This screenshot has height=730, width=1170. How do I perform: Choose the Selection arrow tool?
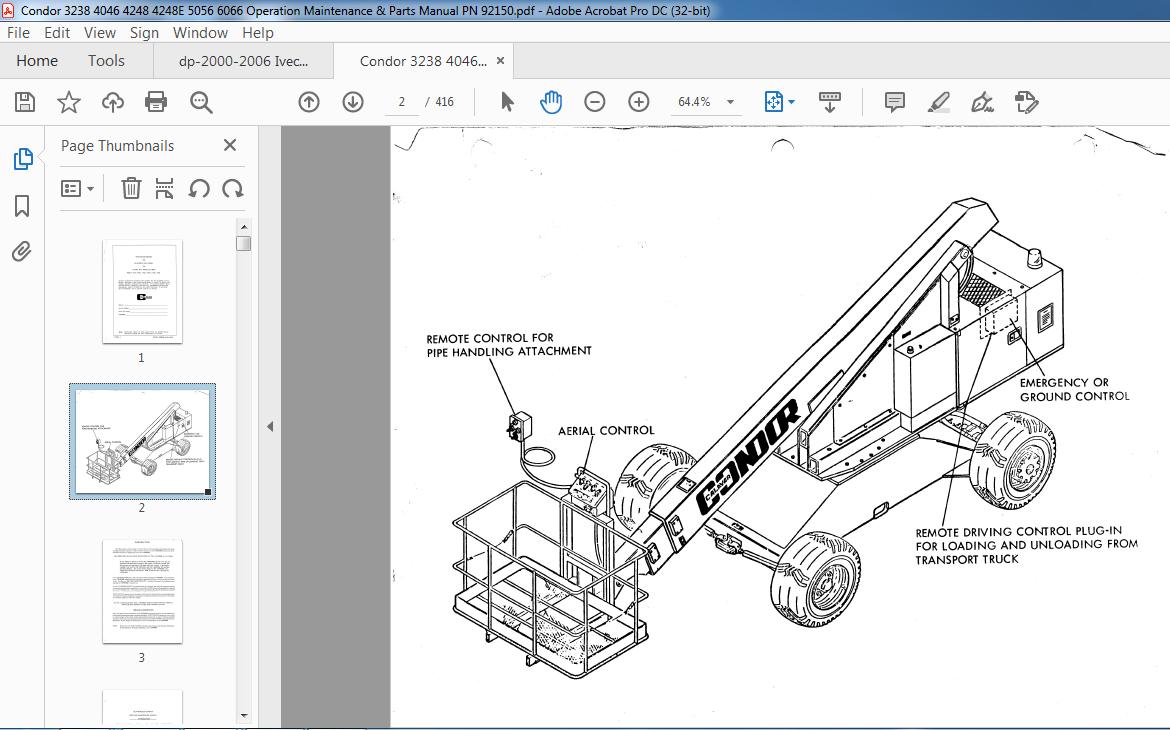tap(507, 102)
